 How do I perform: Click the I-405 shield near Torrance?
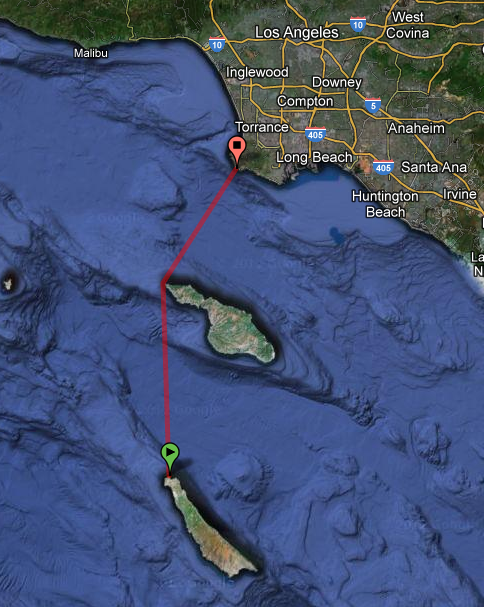tap(315, 134)
